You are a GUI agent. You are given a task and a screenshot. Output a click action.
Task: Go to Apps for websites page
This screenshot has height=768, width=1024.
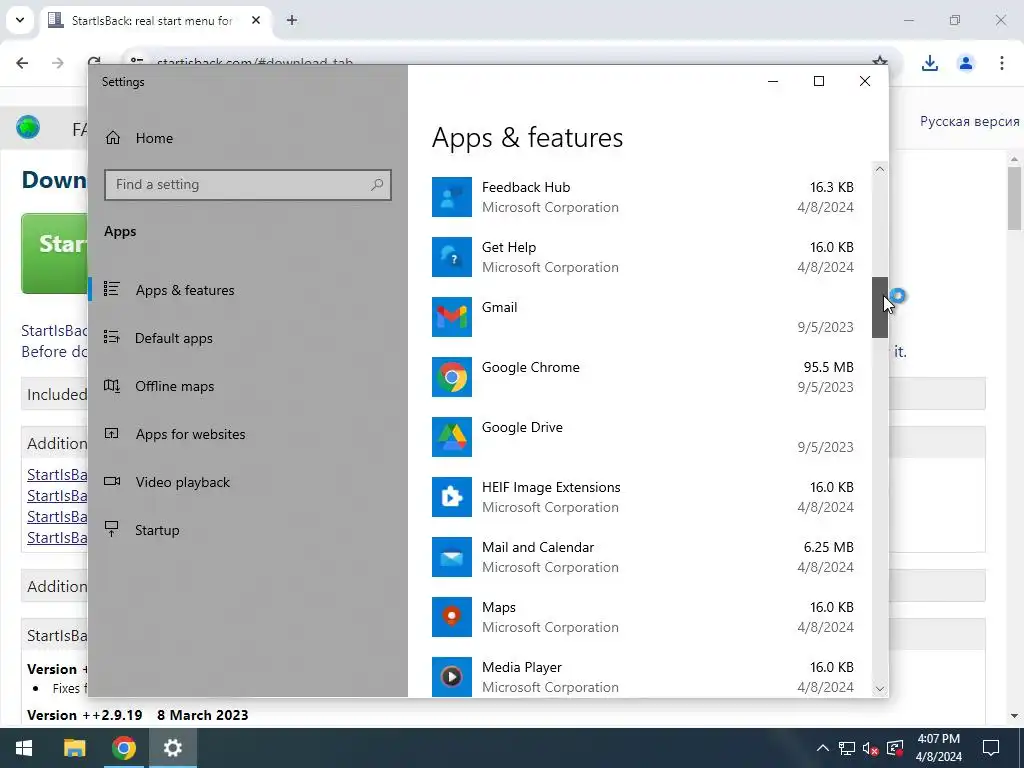point(190,434)
